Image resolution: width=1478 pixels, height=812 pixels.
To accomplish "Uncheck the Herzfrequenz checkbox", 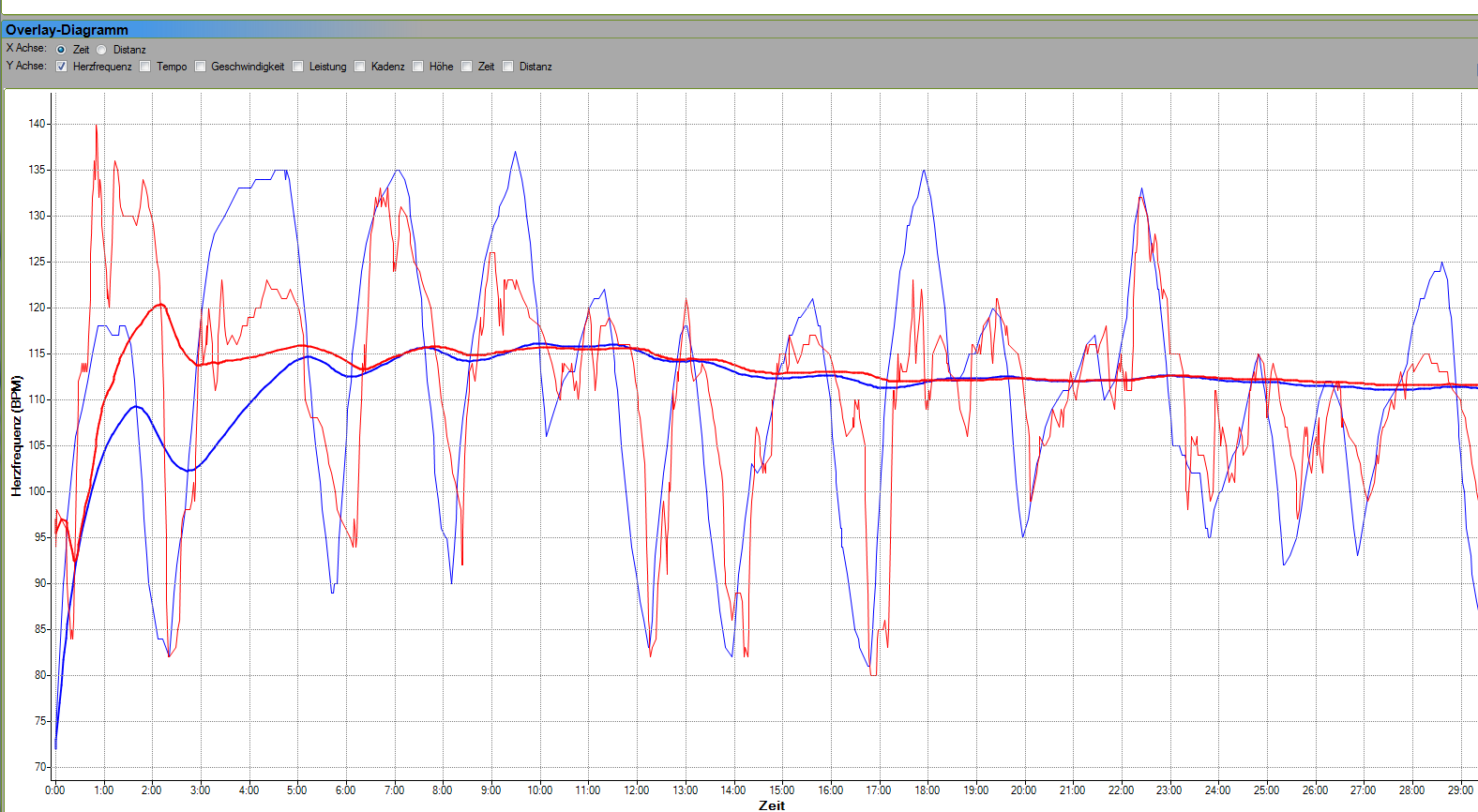I will point(62,67).
